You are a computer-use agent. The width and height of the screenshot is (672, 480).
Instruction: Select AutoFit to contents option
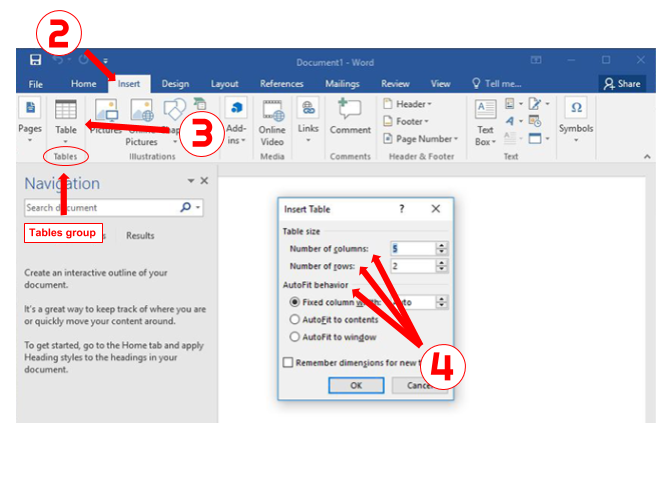coord(294,320)
